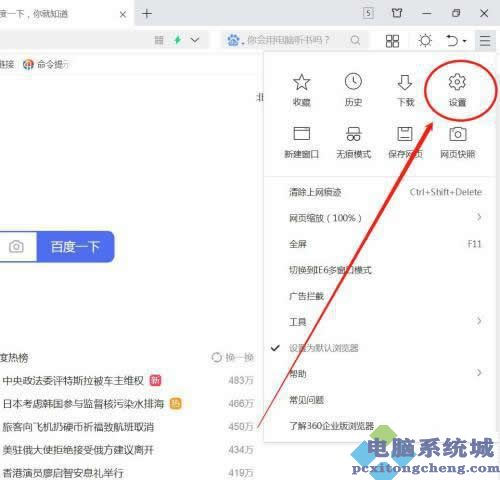Open a 新建窗口 window
Viewport: 500px width, 480px height.
point(301,142)
